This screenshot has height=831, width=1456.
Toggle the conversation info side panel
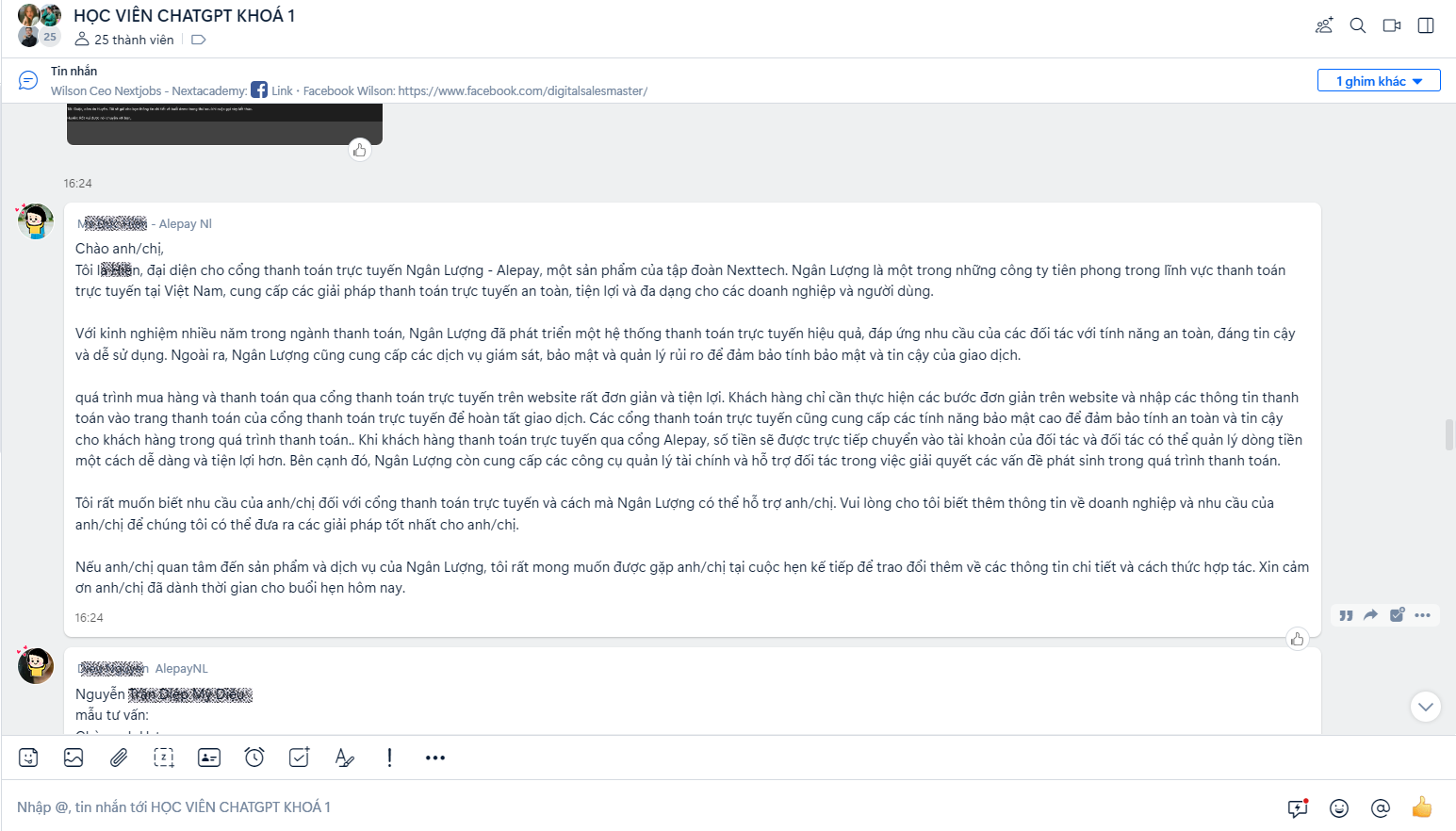pyautogui.click(x=1426, y=25)
